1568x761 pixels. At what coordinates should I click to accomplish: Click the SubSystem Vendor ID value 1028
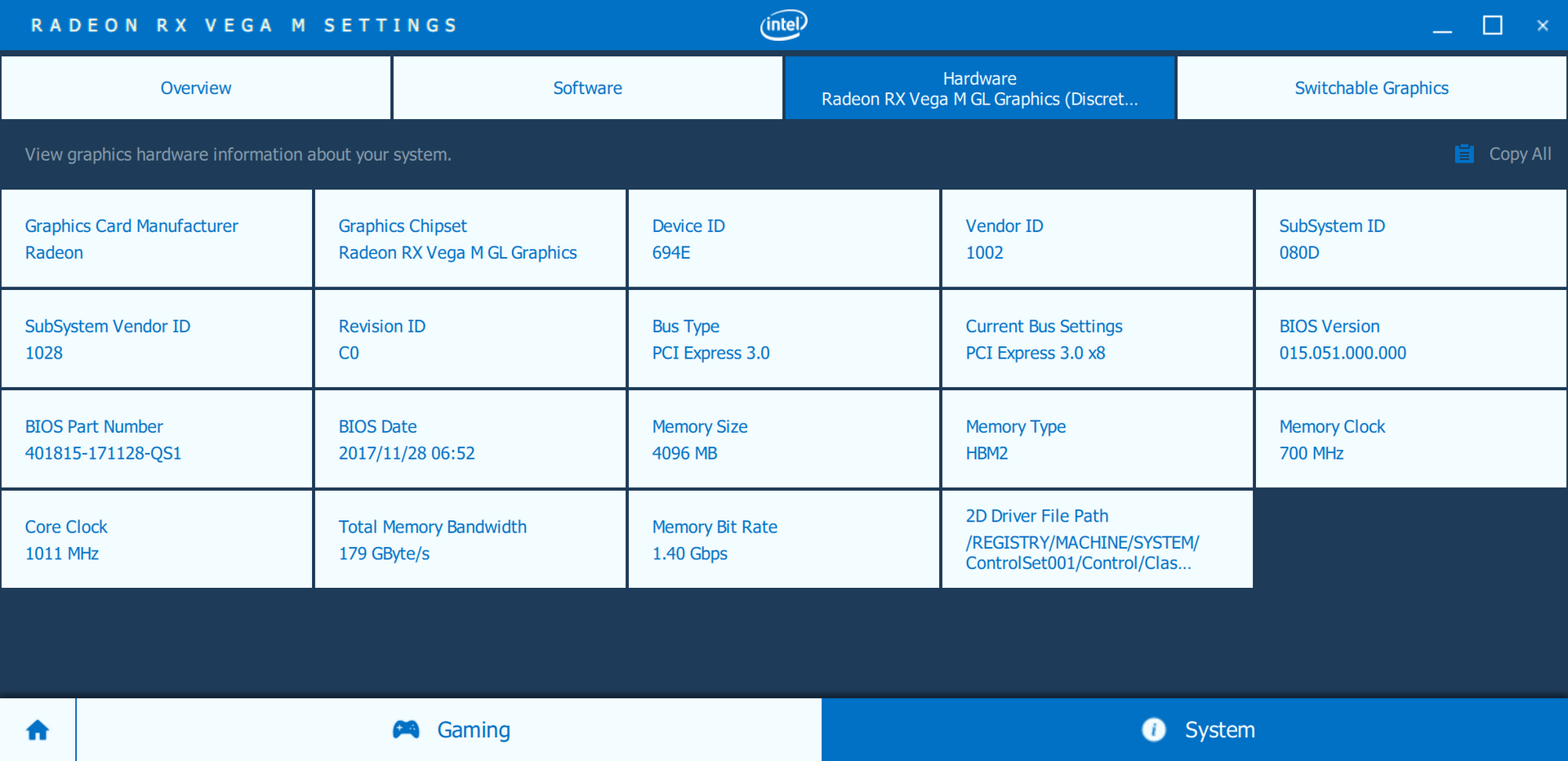(x=44, y=354)
